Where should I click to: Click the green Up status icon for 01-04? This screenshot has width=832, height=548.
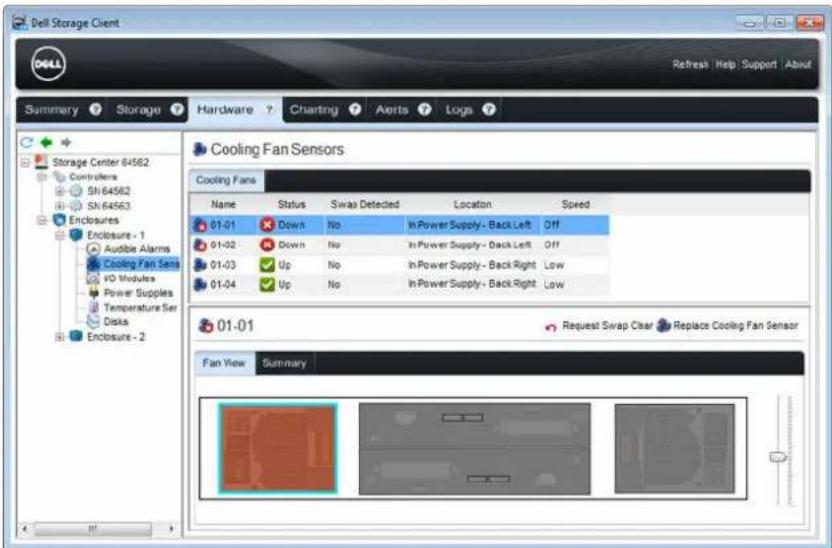(267, 284)
